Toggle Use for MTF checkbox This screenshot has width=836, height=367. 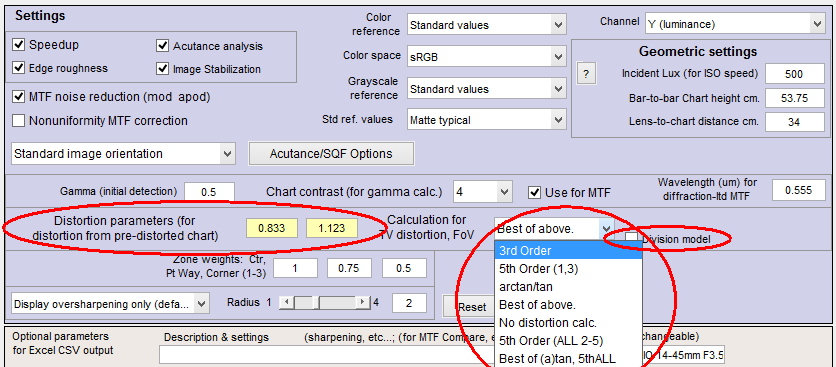pos(534,192)
